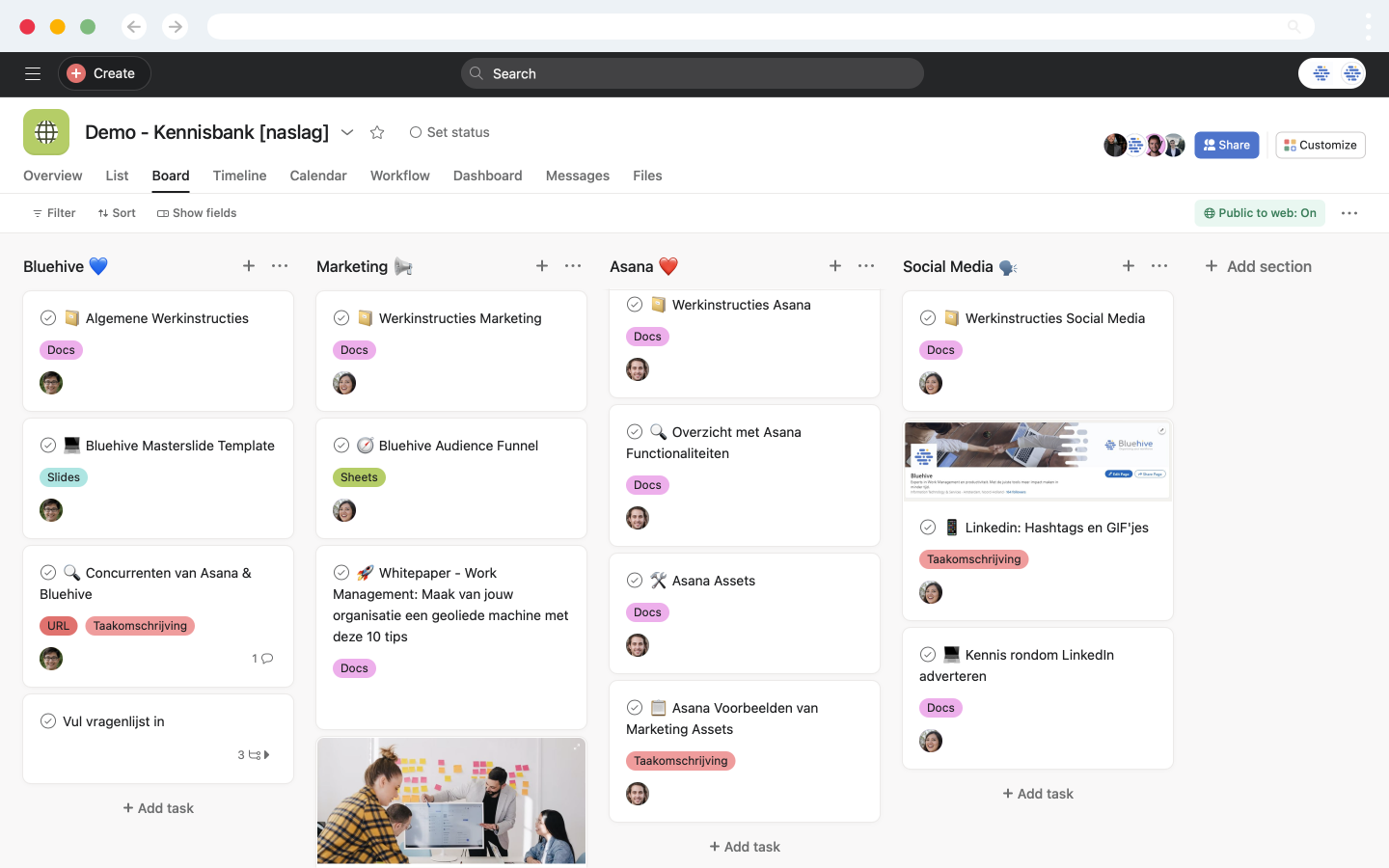Open the hamburger sidebar menu

[33, 73]
